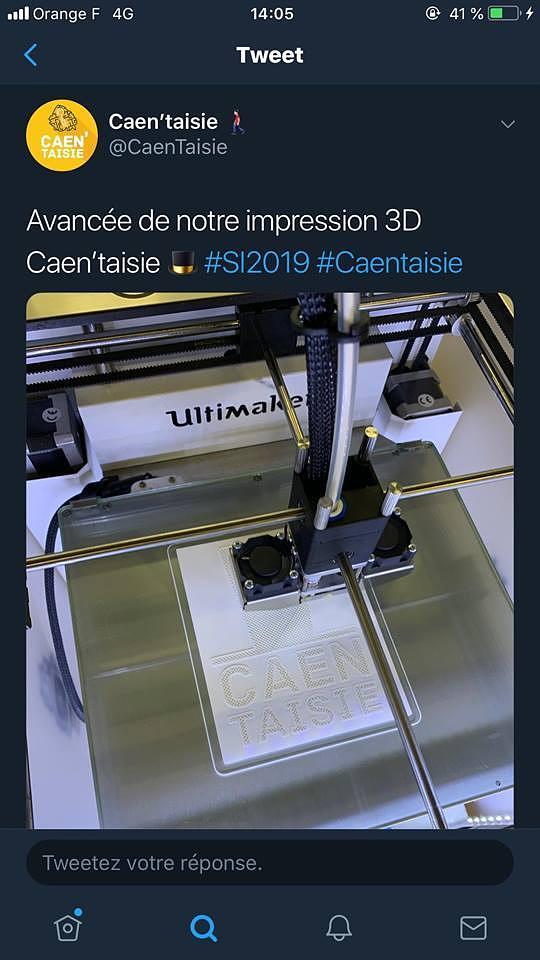Open the Notifications bell icon

[x=339, y=928]
